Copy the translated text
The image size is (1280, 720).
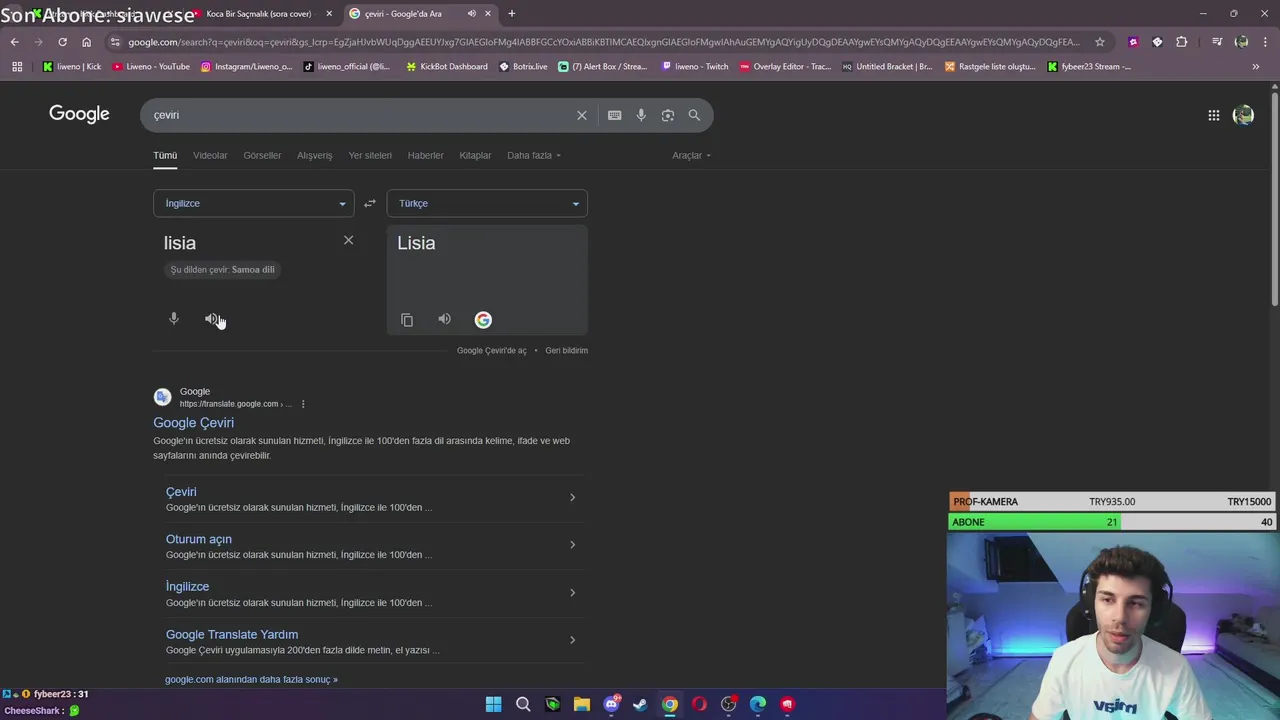407,320
